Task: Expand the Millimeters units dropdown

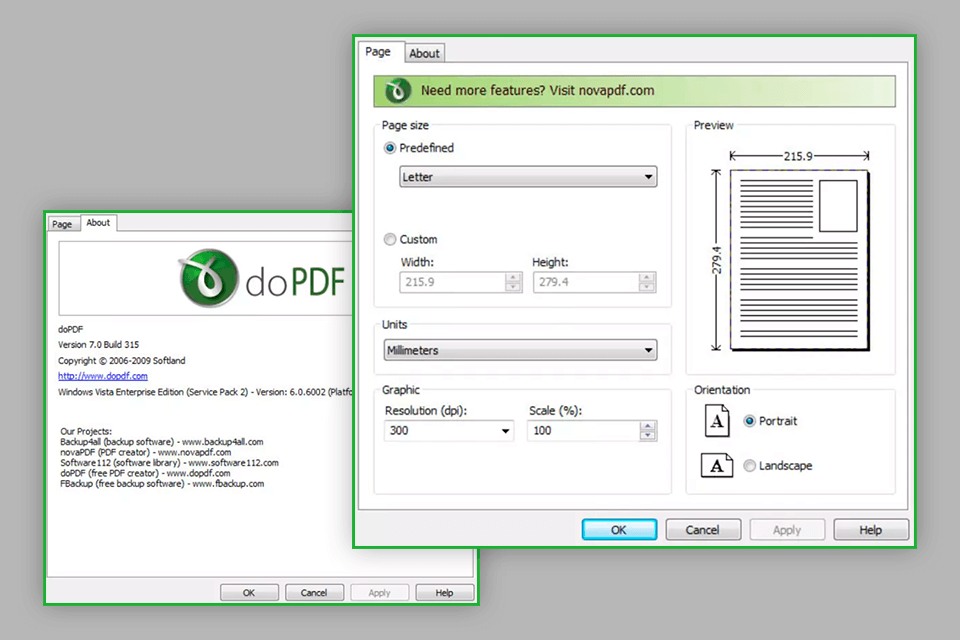Action: point(520,350)
